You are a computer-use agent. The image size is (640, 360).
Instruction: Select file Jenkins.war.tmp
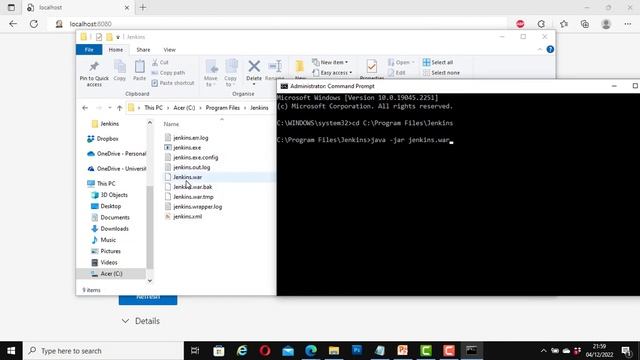click(193, 197)
